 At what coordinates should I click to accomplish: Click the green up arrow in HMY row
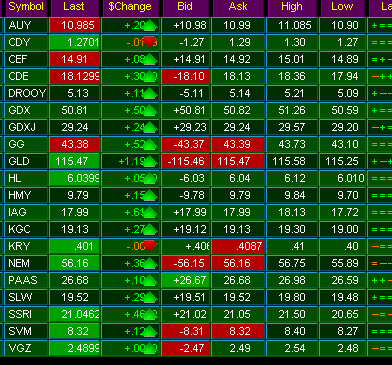click(x=150, y=195)
